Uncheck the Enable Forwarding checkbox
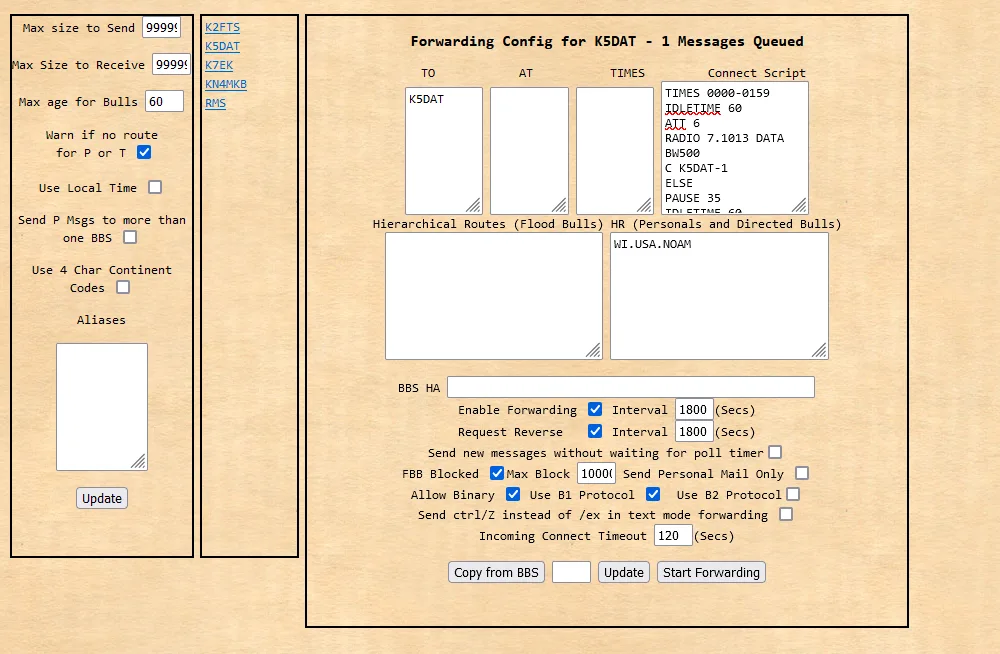This screenshot has width=1000, height=654. tap(595, 409)
